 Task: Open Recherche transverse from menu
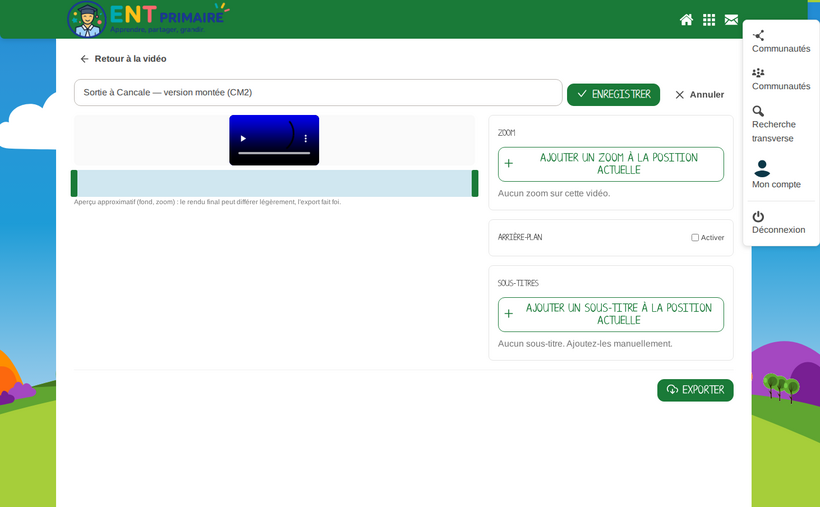[774, 124]
